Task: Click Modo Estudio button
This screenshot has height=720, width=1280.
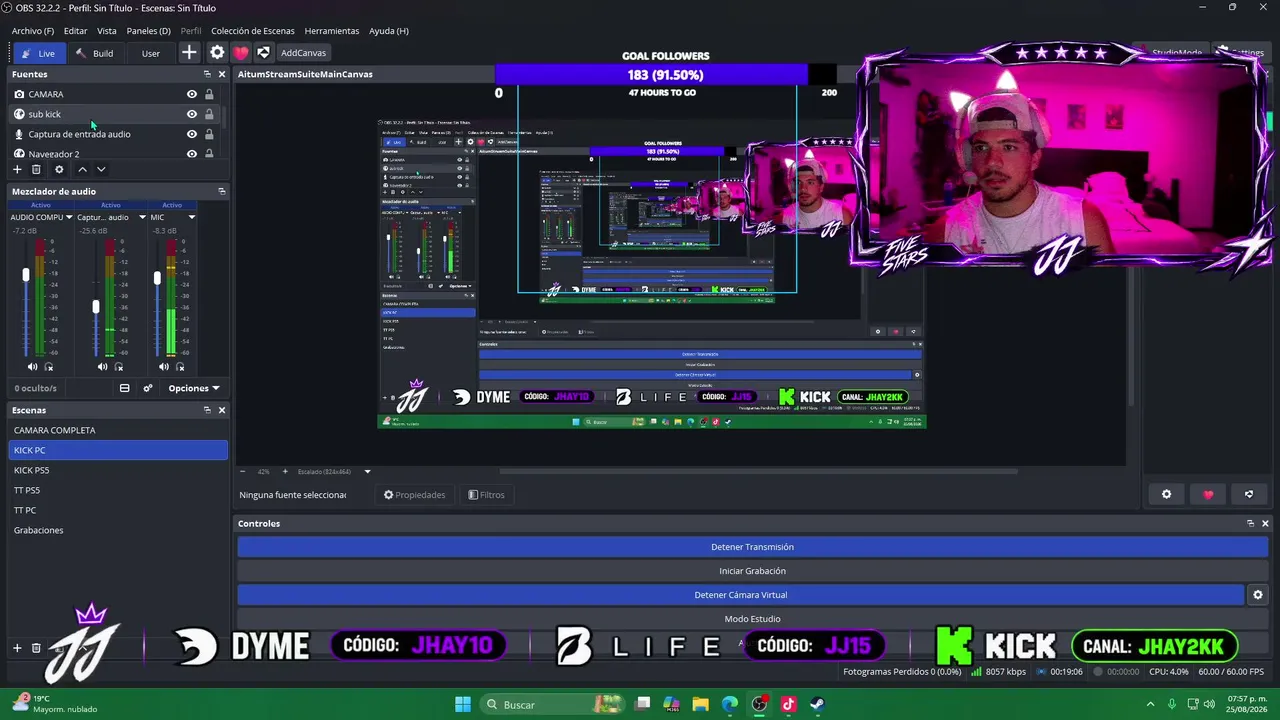Action: click(x=752, y=619)
